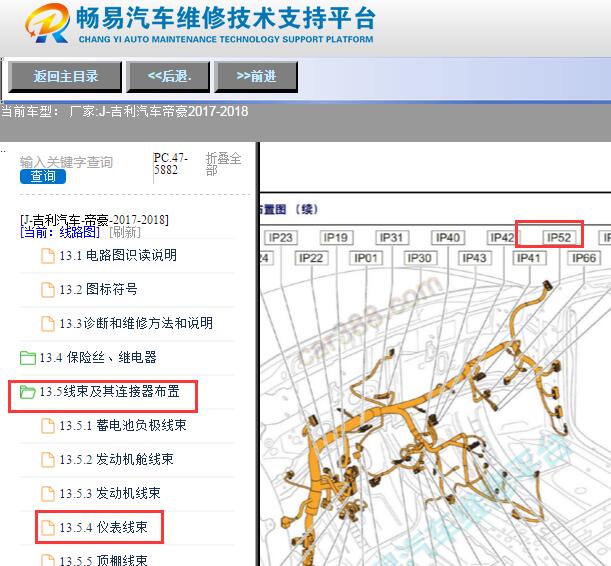Focus the 输入关键字查询 search field

tap(66, 162)
